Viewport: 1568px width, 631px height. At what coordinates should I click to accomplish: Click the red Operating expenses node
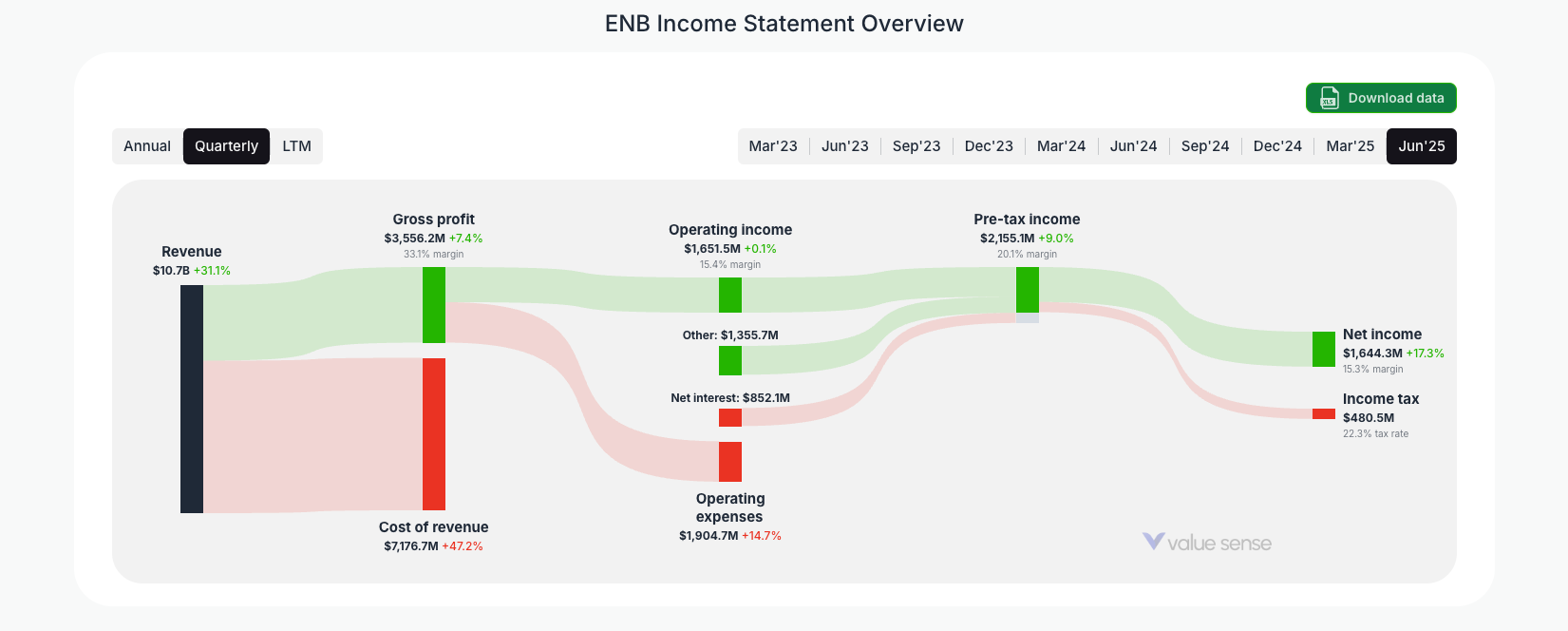pyautogui.click(x=730, y=462)
